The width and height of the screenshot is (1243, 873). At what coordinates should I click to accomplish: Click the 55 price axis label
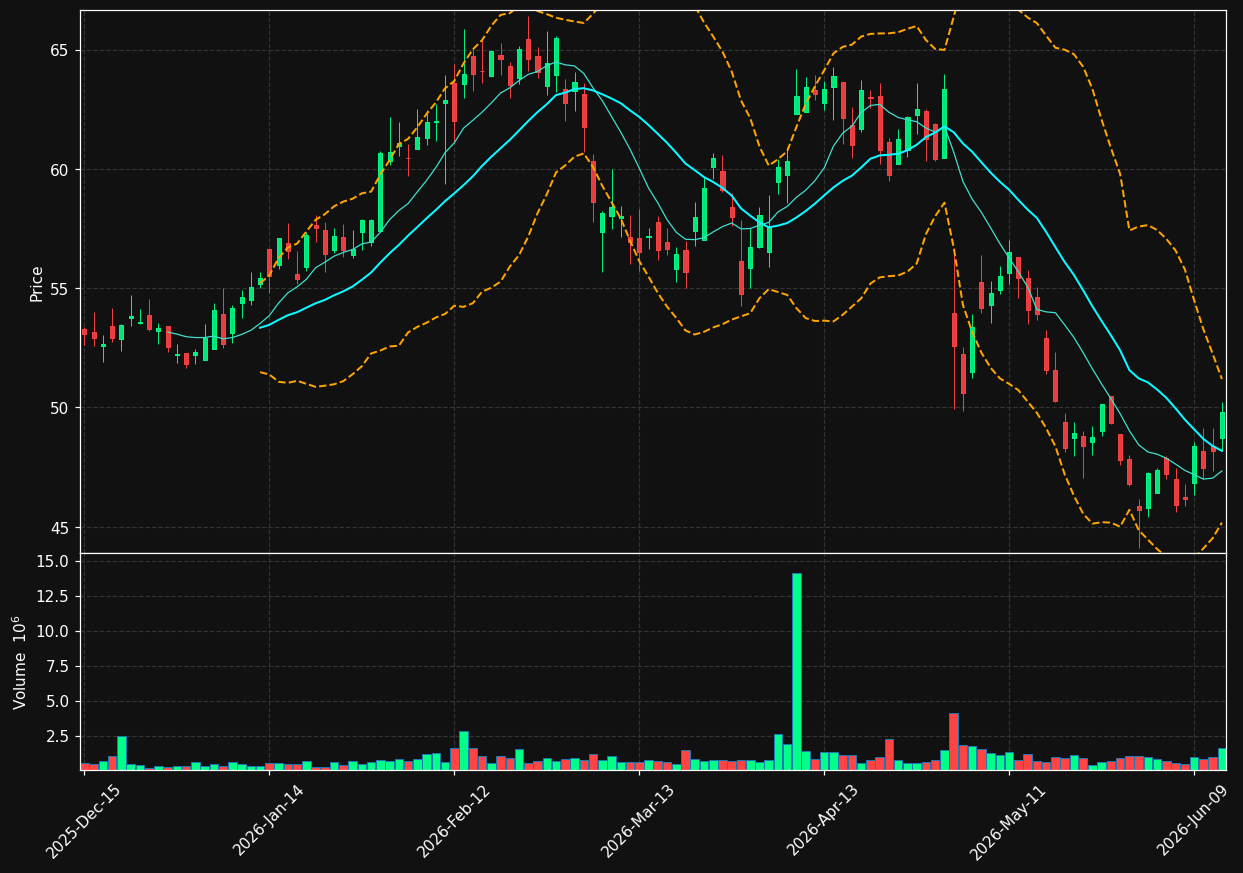[x=60, y=289]
